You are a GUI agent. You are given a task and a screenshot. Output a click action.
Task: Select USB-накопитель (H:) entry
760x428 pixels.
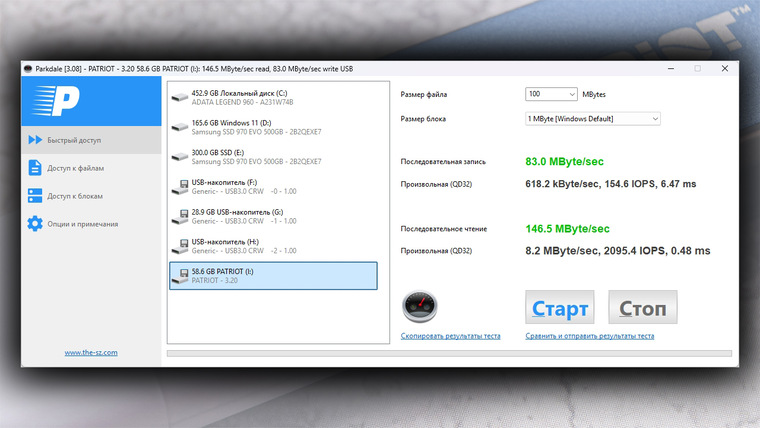point(273,246)
